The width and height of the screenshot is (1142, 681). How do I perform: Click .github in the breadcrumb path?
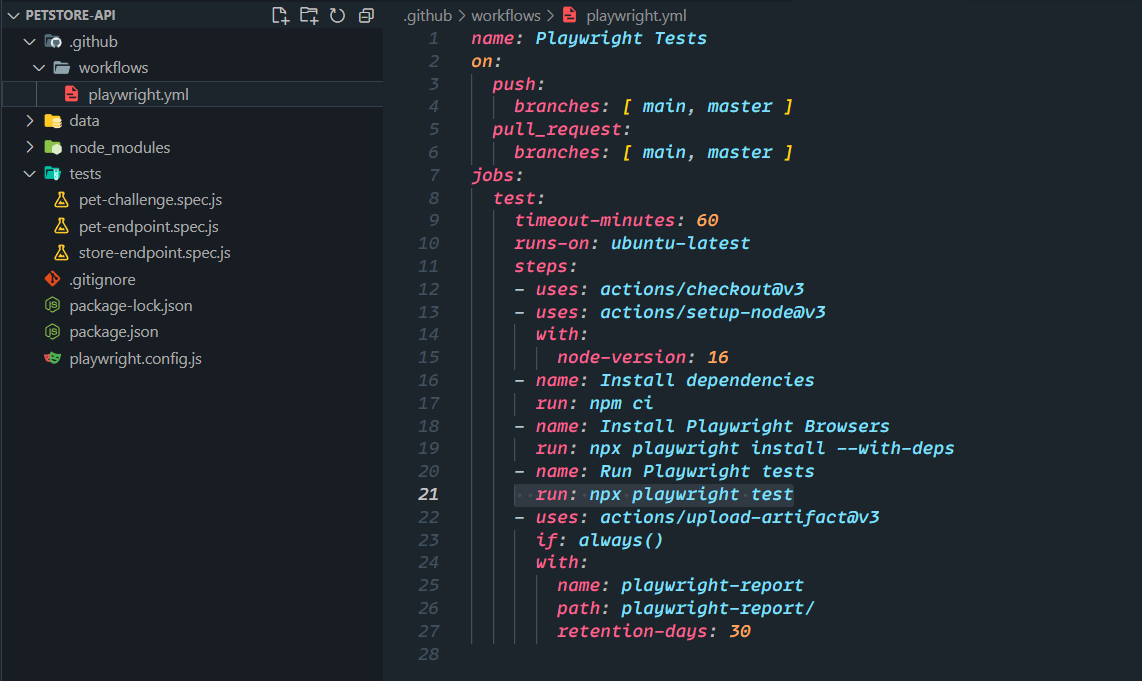tap(428, 16)
